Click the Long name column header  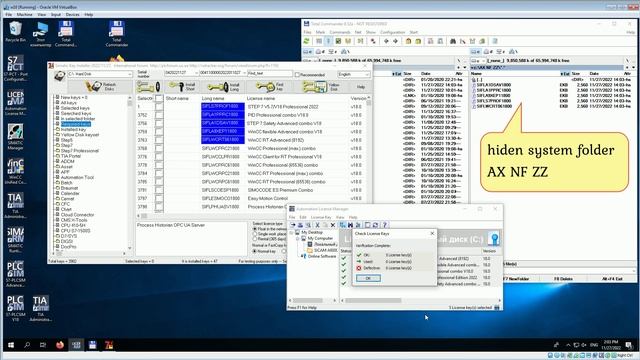[x=213, y=98]
